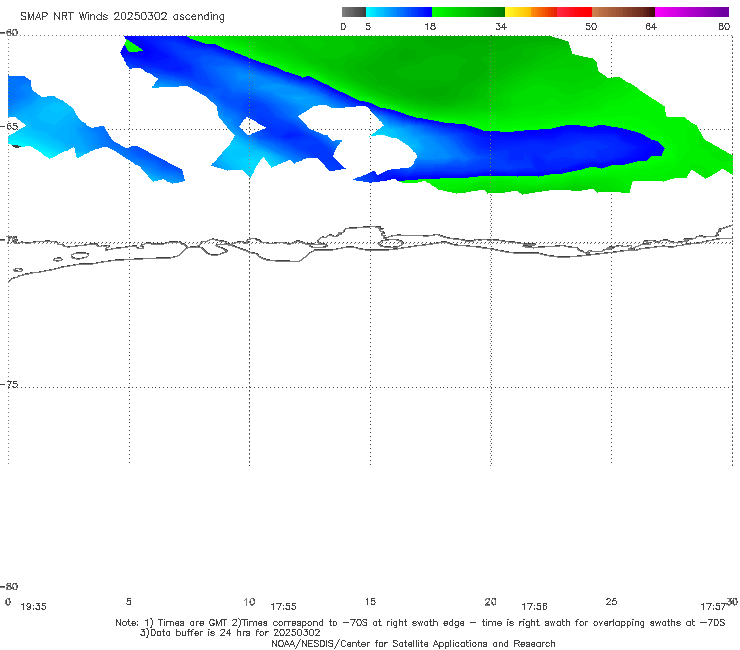
Task: Click the gray segment of the color bar
Action: 353,12
